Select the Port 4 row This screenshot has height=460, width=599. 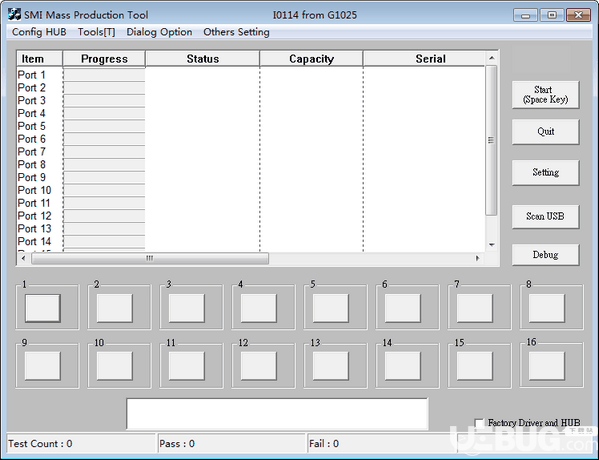[251, 113]
